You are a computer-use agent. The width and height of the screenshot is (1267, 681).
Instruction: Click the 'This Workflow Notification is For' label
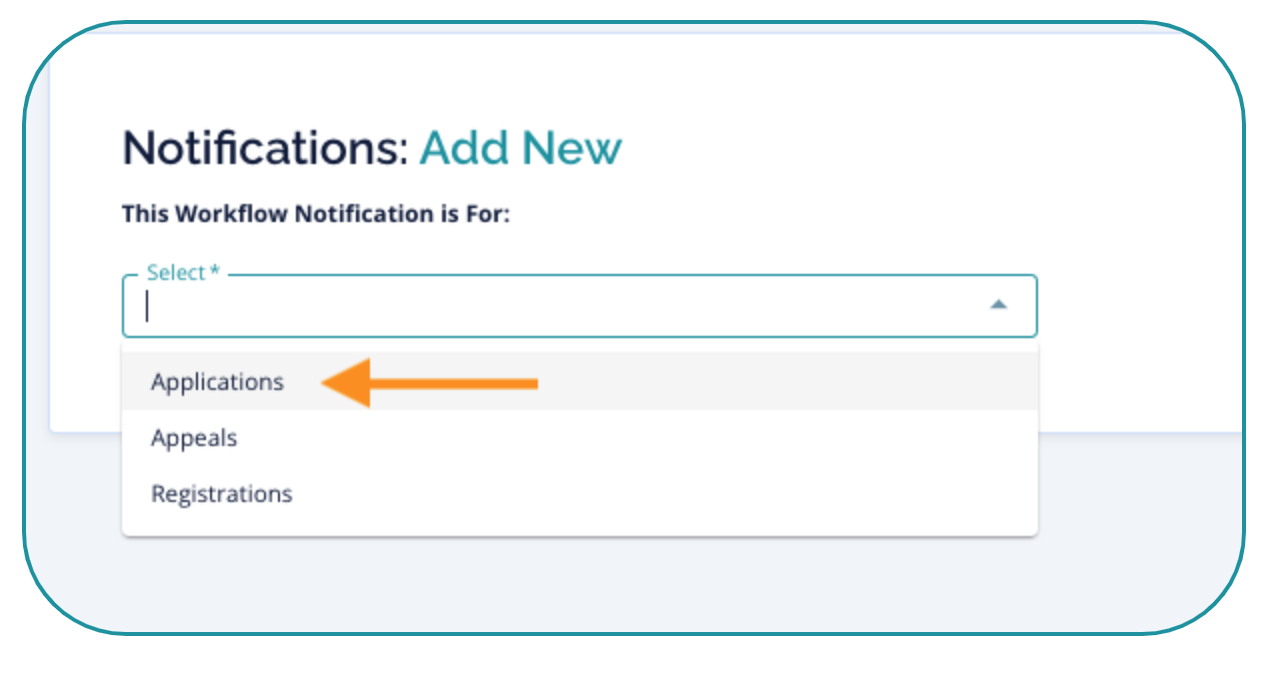click(316, 214)
